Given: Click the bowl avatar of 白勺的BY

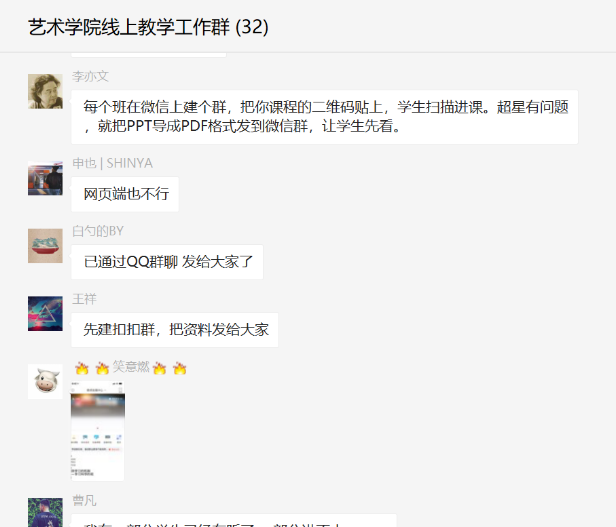Looking at the screenshot, I should click(45, 246).
